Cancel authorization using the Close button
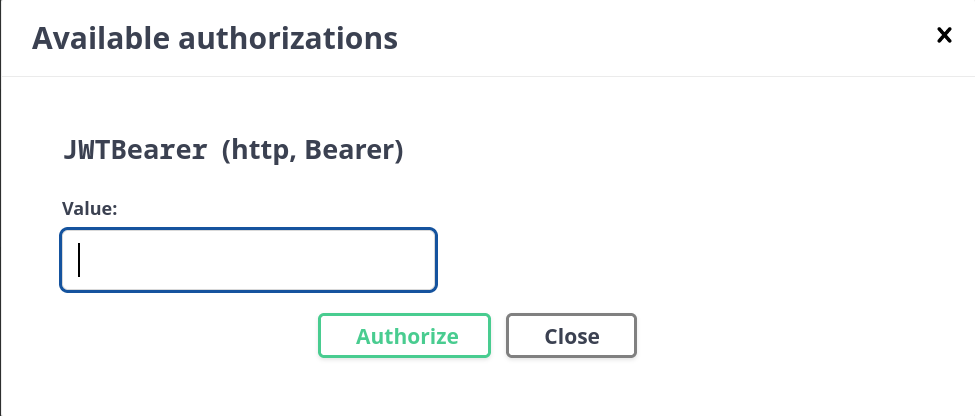This screenshot has width=975, height=416. pos(571,336)
